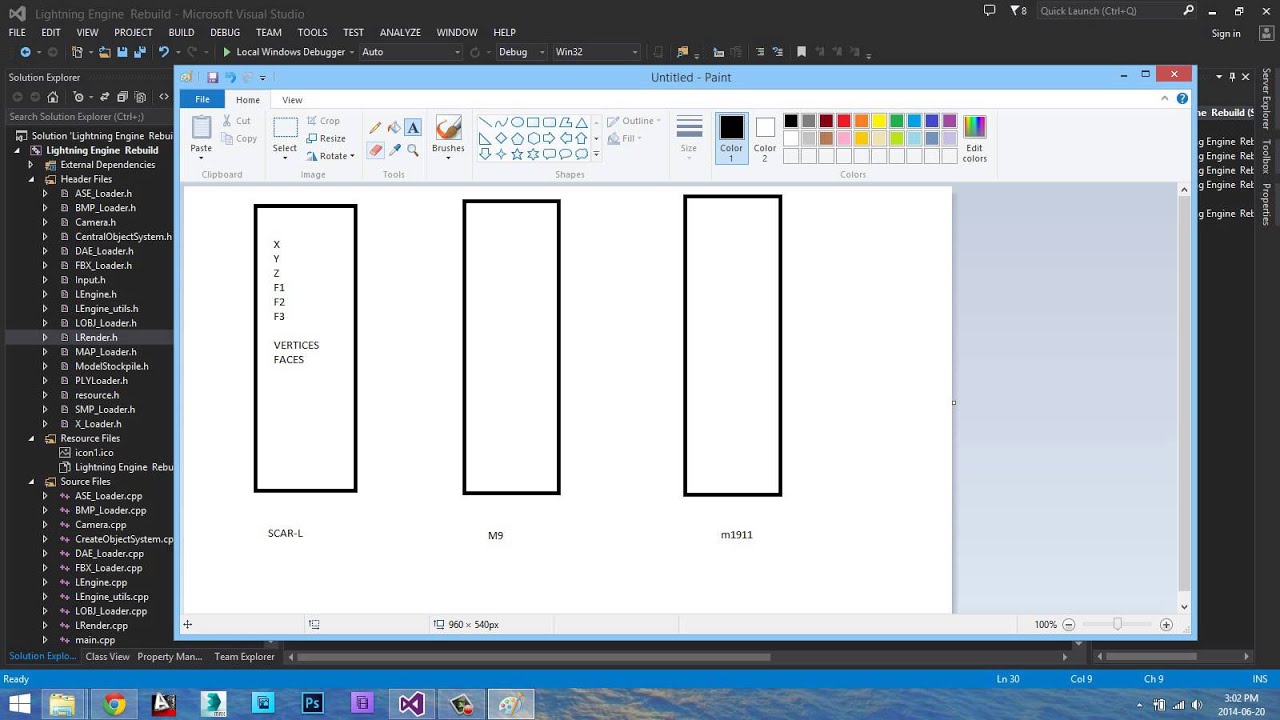Click Home icon in Solution Explorer toolbar
1280x720 pixels.
52,97
